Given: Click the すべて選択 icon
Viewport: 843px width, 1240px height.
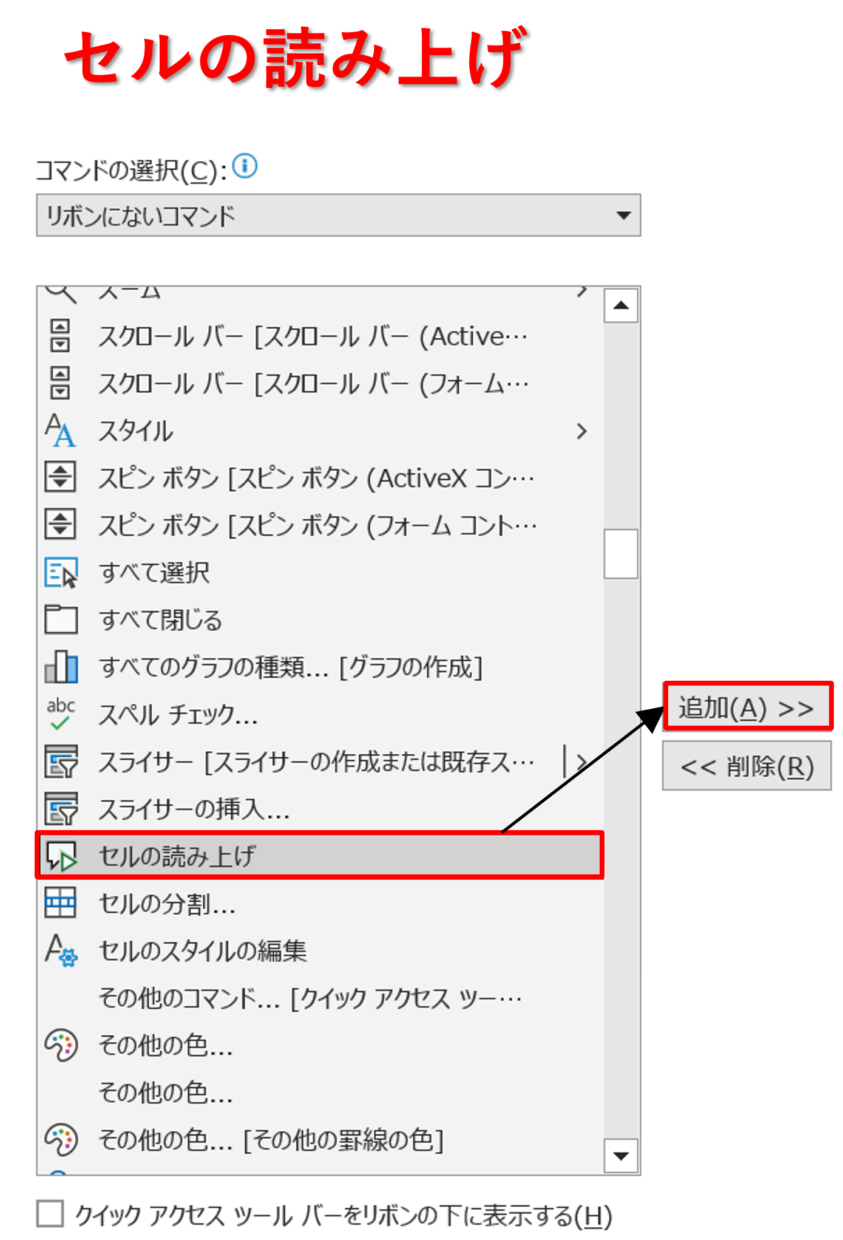Looking at the screenshot, I should coord(61,572).
